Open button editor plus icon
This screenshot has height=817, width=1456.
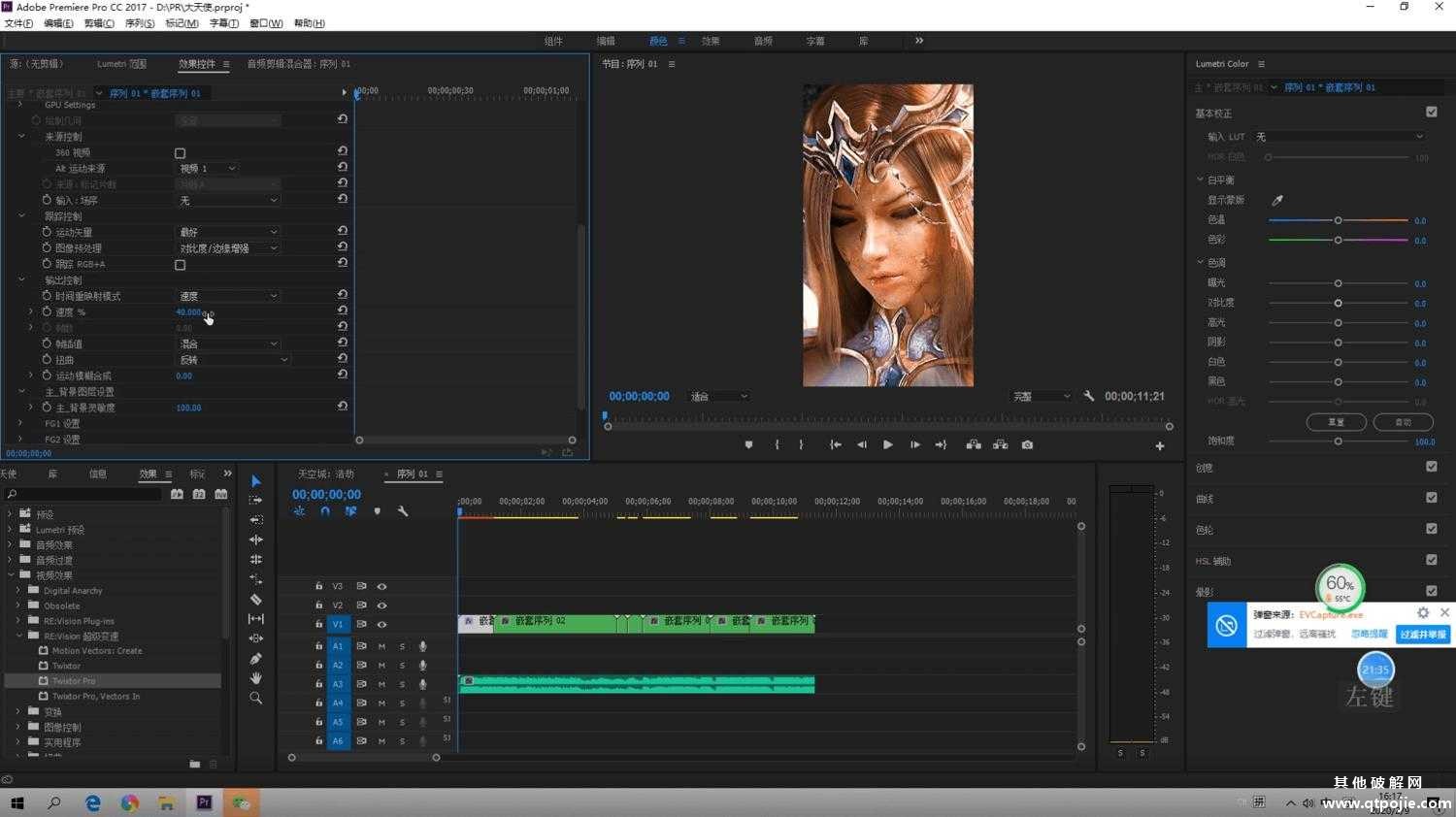click(x=1160, y=445)
